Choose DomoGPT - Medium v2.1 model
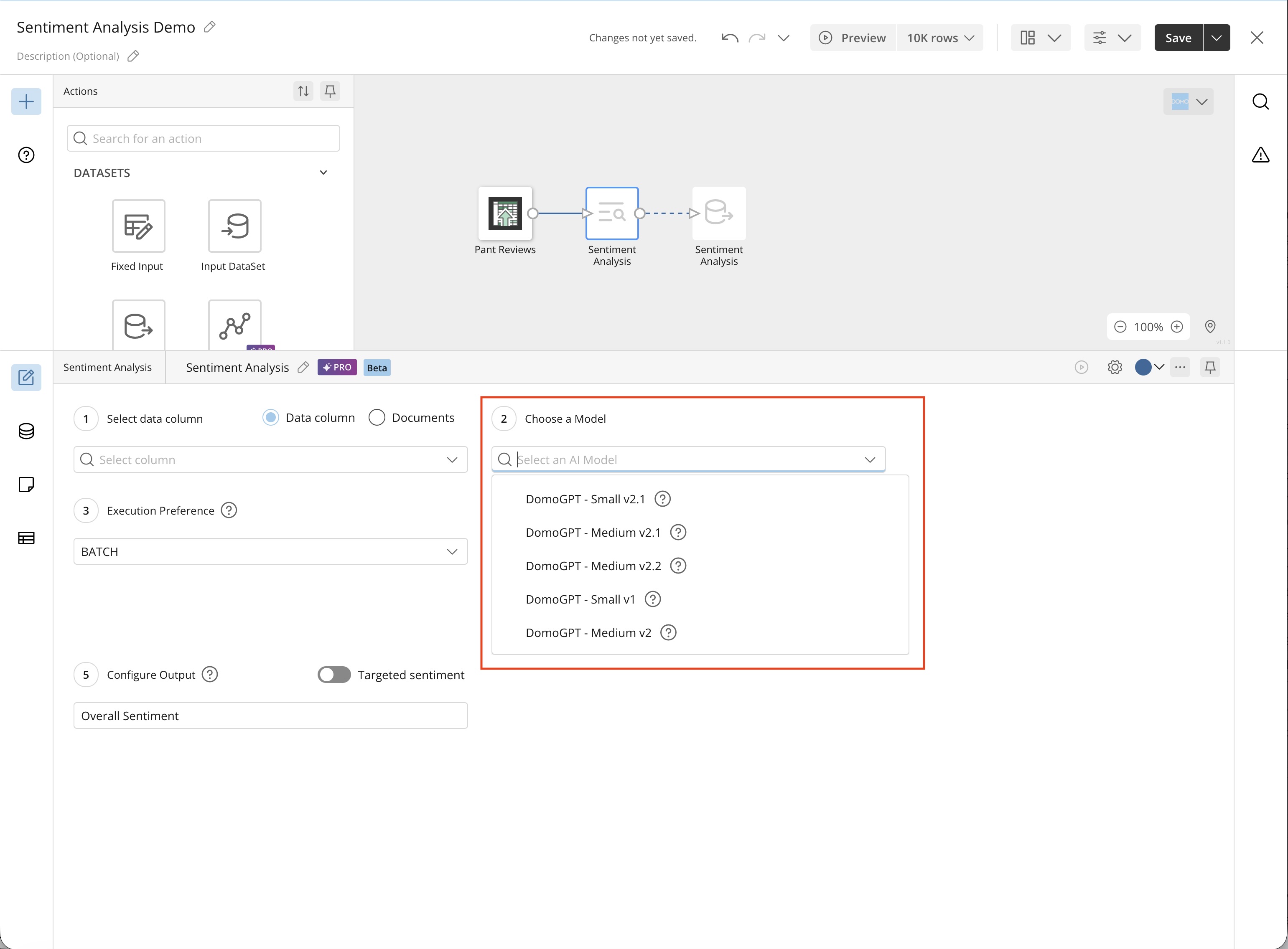This screenshot has width=1288, height=949. point(593,533)
